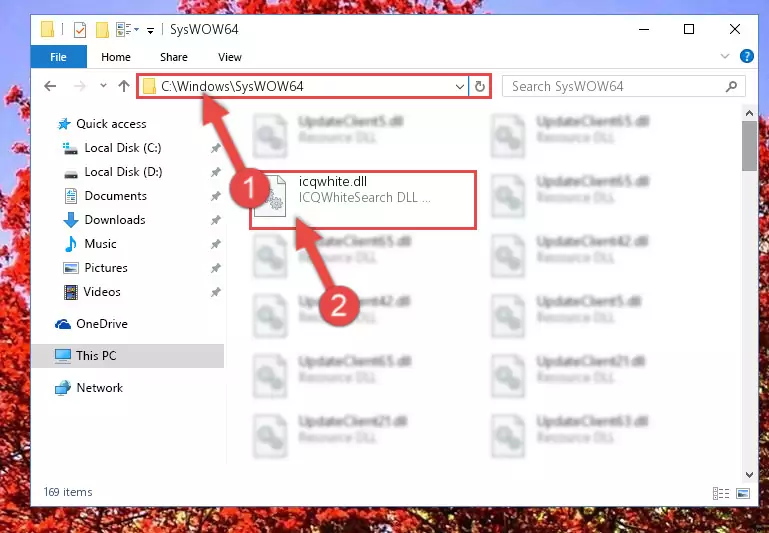This screenshot has width=769, height=533.
Task: Open Videos in sidebar
Action: coord(102,292)
